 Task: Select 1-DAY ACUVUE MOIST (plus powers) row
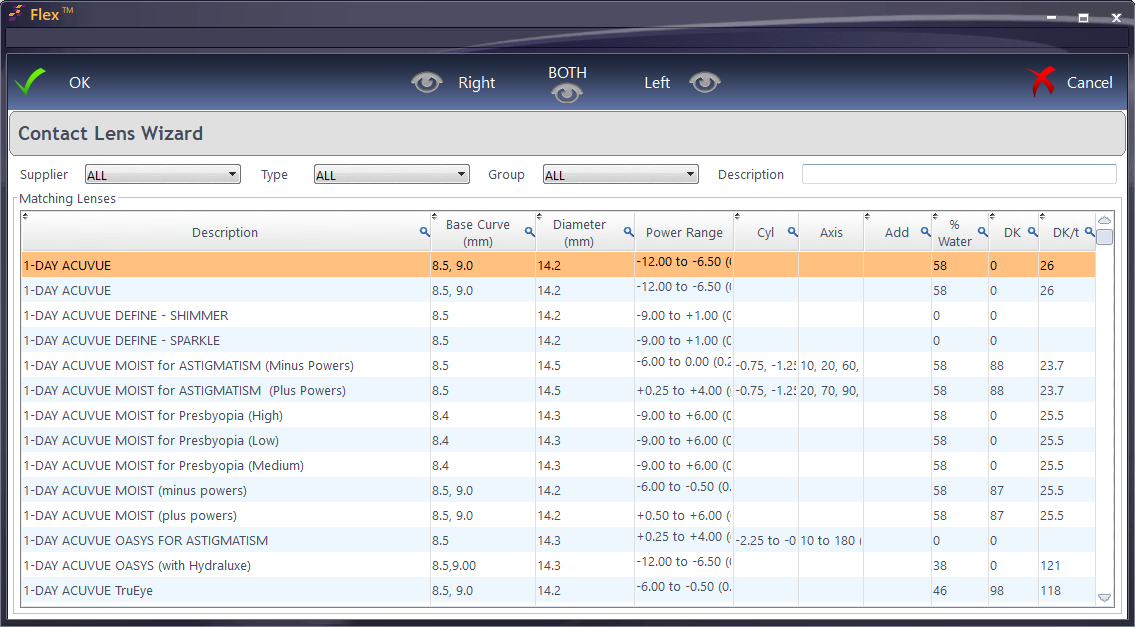[x=558, y=516]
